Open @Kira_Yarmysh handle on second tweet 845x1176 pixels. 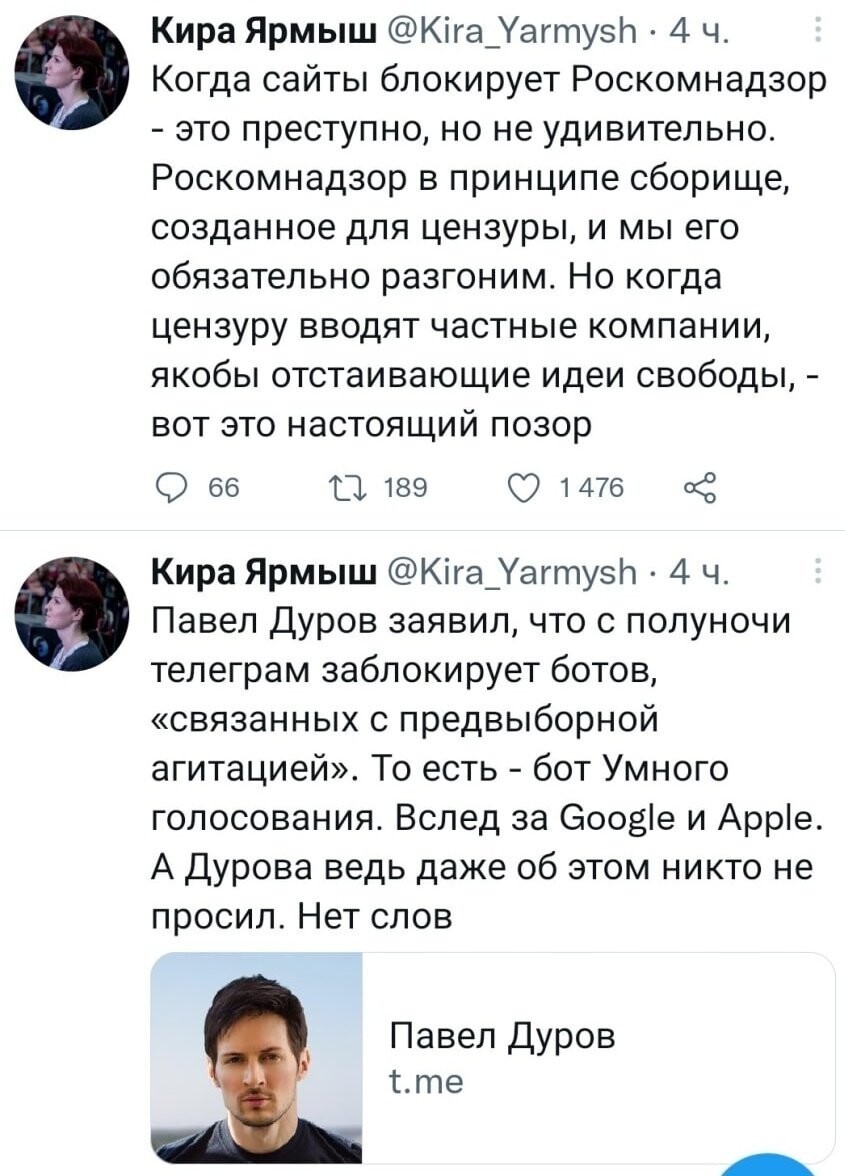tap(515, 573)
